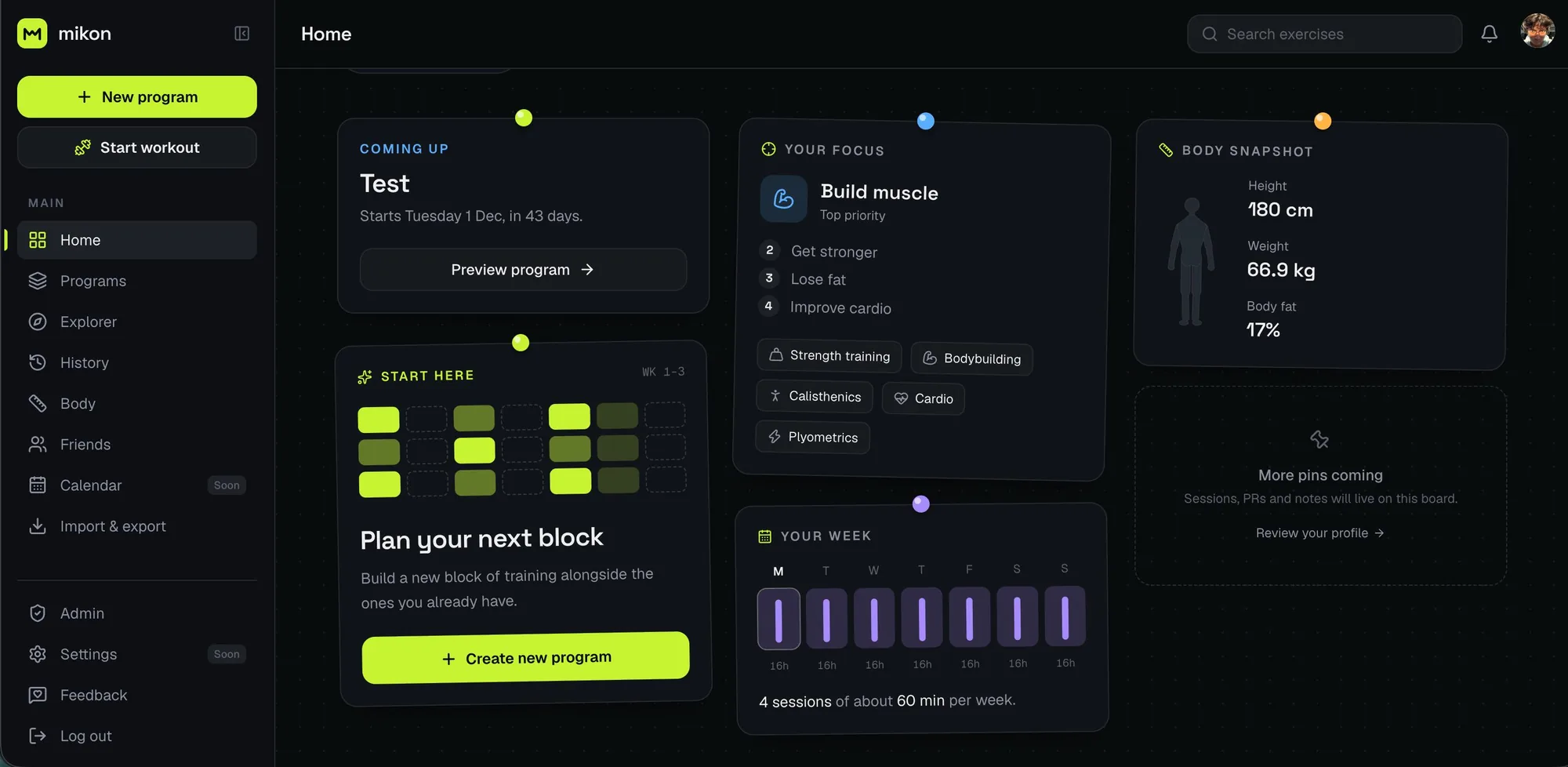Click the Log out icon
This screenshot has width=1568, height=767.
(38, 736)
